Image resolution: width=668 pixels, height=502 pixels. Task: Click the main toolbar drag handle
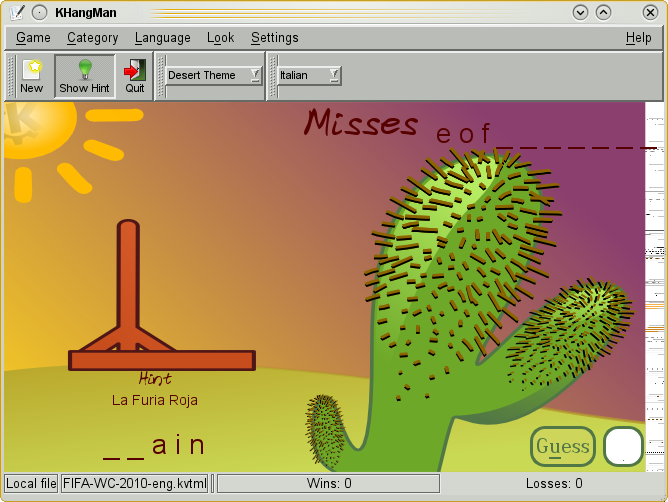[12, 76]
